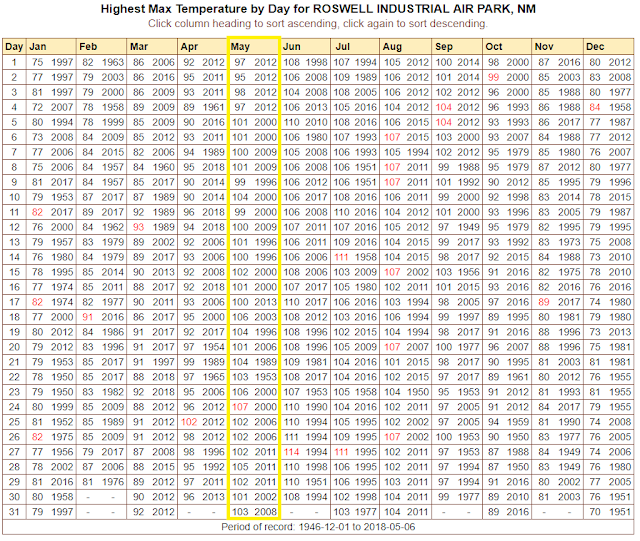The image size is (640, 541).
Task: Click the Period of record footer text
Action: 318,527
